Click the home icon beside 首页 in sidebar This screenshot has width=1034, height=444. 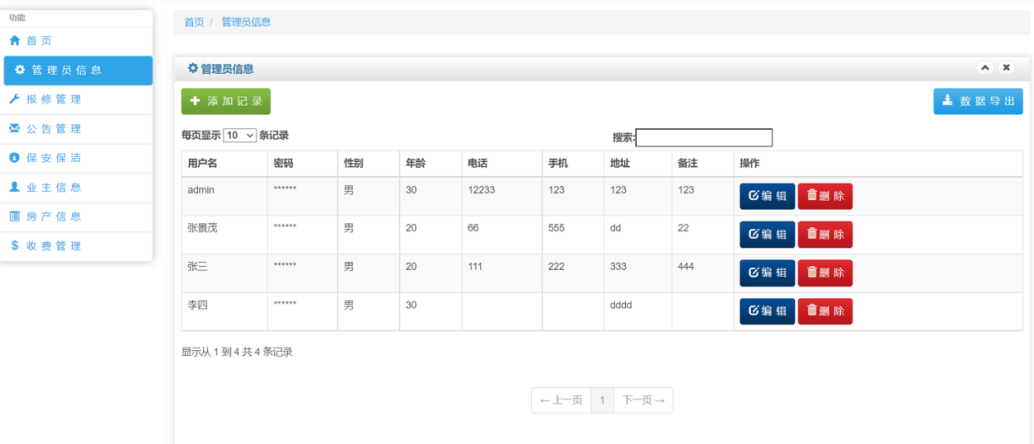click(15, 41)
